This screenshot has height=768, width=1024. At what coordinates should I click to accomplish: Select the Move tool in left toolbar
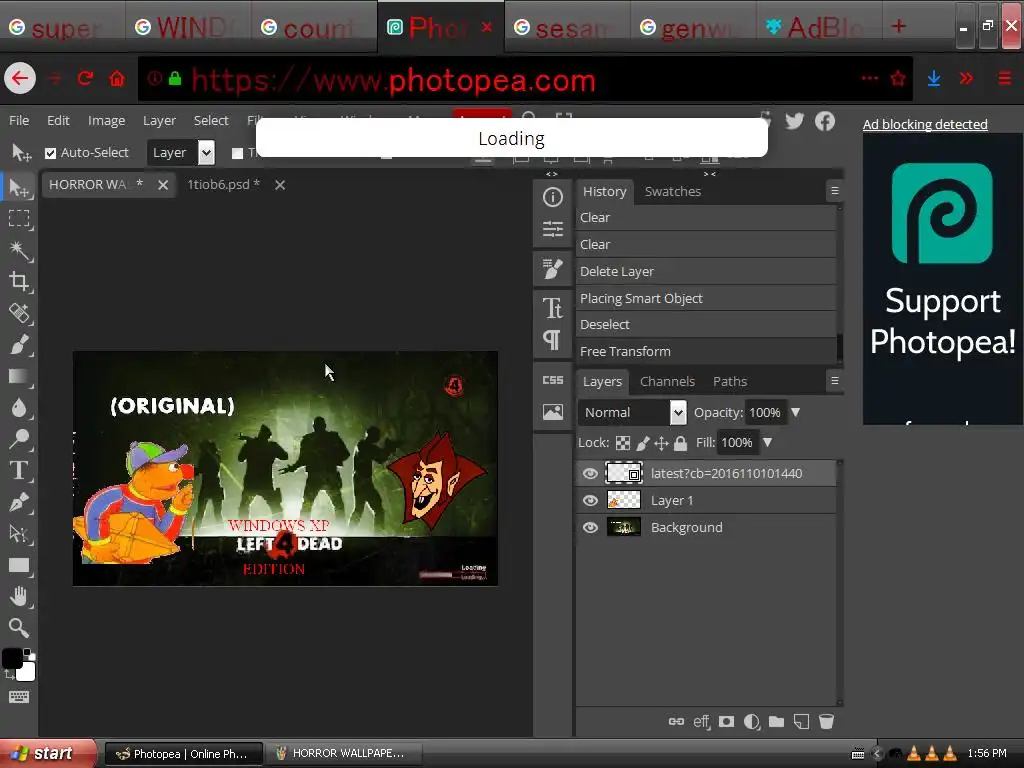(19, 187)
